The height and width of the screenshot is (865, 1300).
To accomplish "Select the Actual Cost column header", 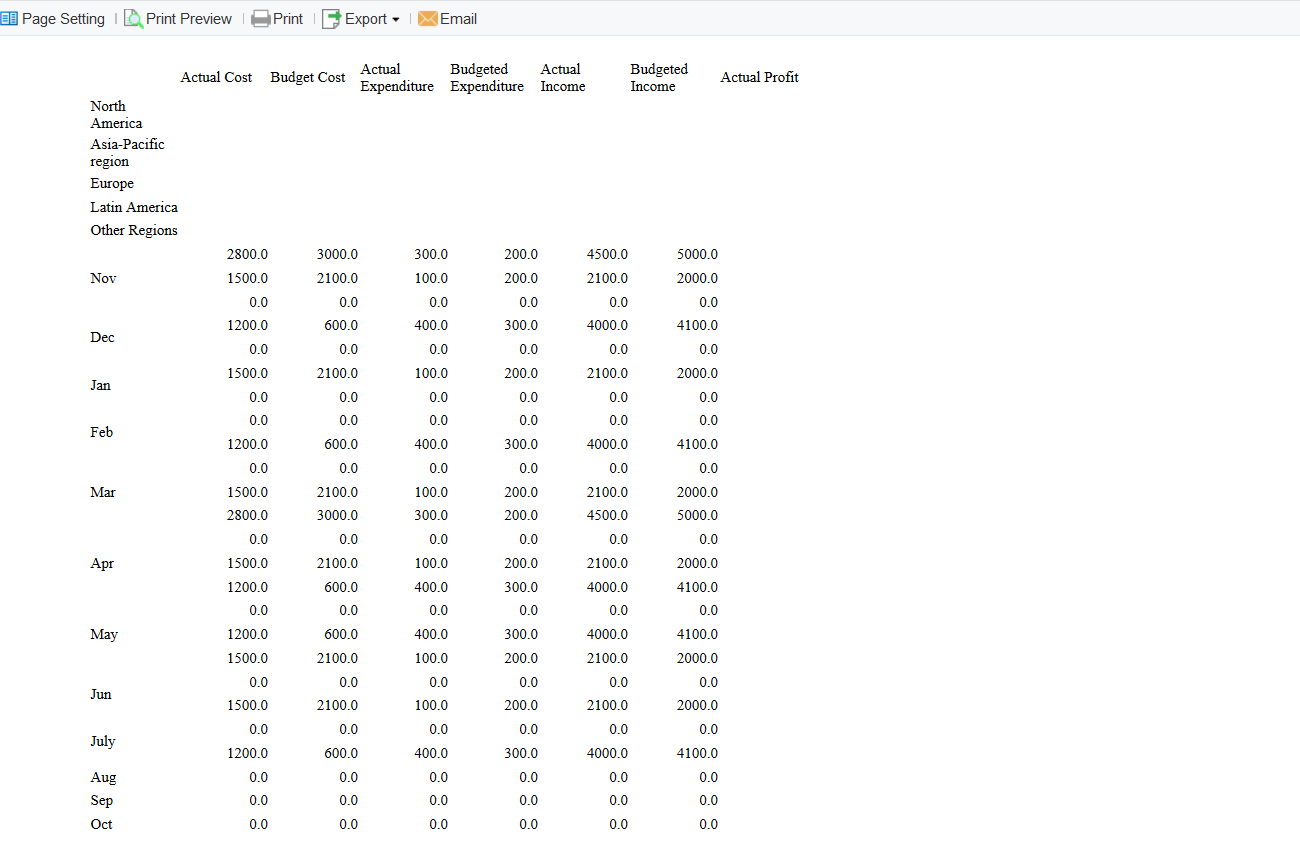I will click(x=216, y=77).
